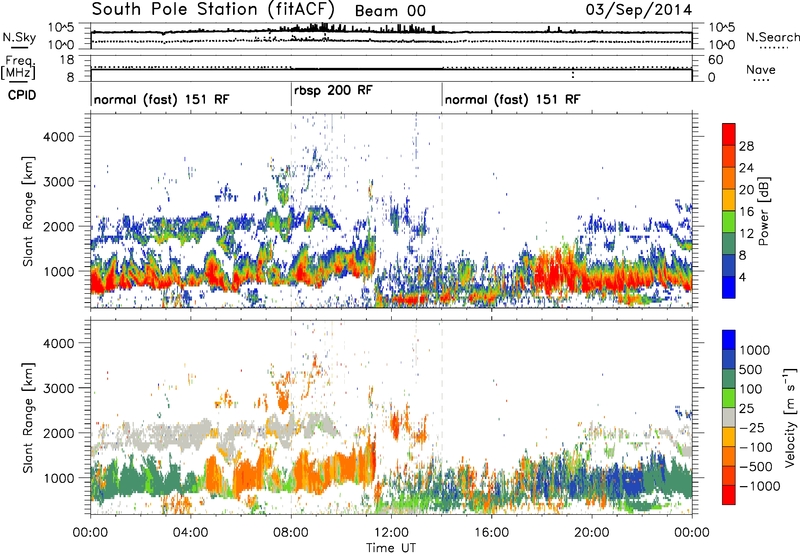Click the "-500" label on Velocity colorbar
The height and width of the screenshot is (554, 800).
pos(755,467)
